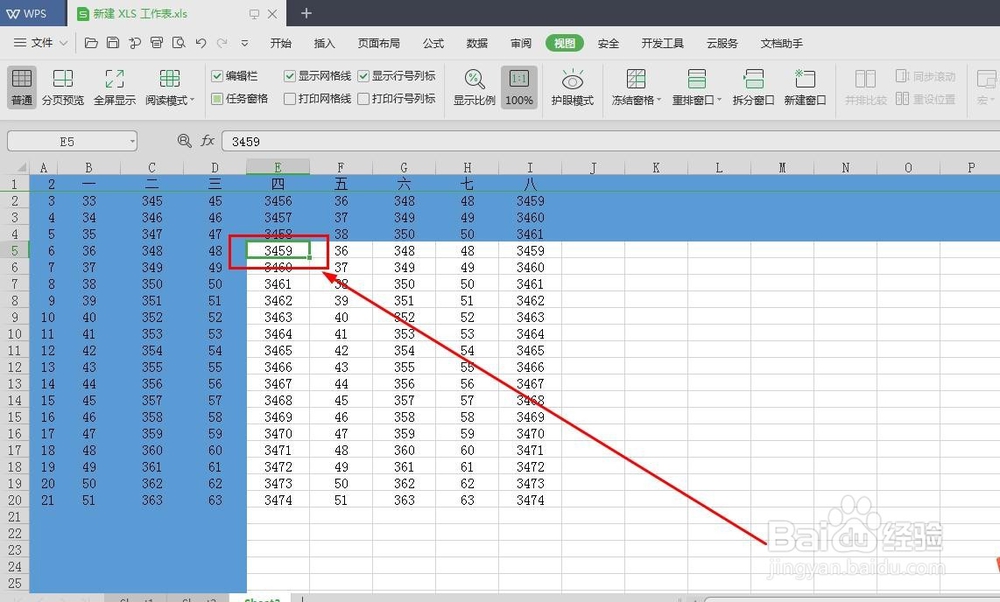Click the fx insert function button
The width and height of the screenshot is (1000, 602).
click(x=207, y=141)
